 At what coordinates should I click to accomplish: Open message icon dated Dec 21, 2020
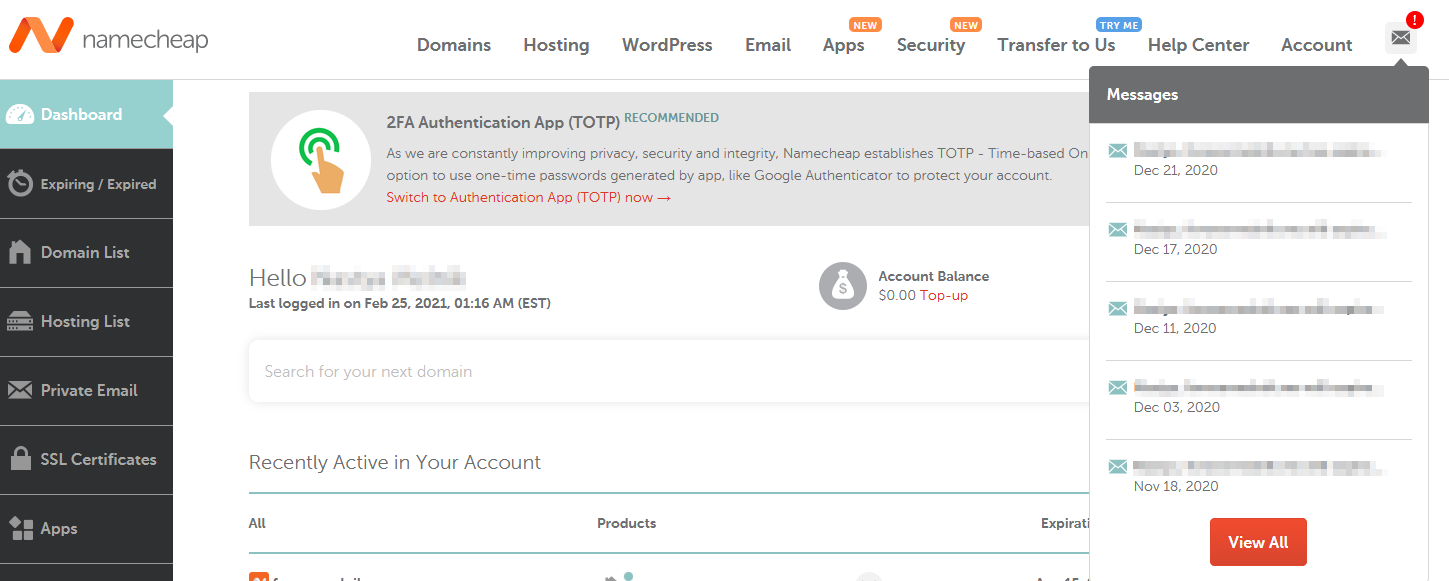point(1118,151)
